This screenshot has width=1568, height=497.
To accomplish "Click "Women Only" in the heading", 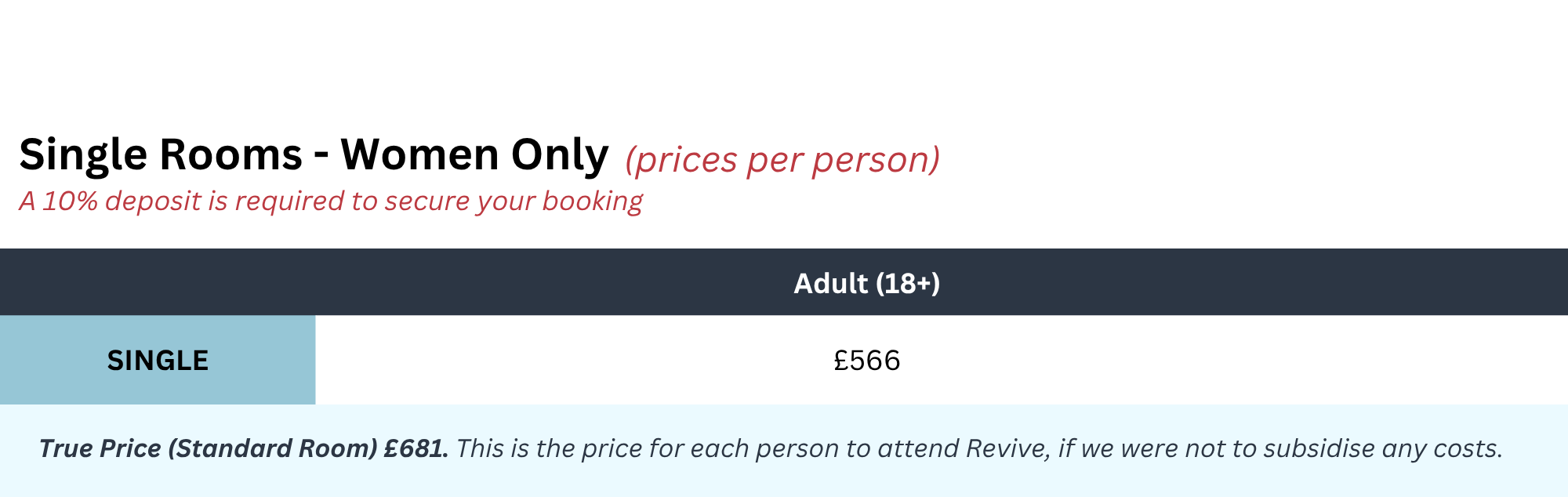I will click(x=474, y=154).
